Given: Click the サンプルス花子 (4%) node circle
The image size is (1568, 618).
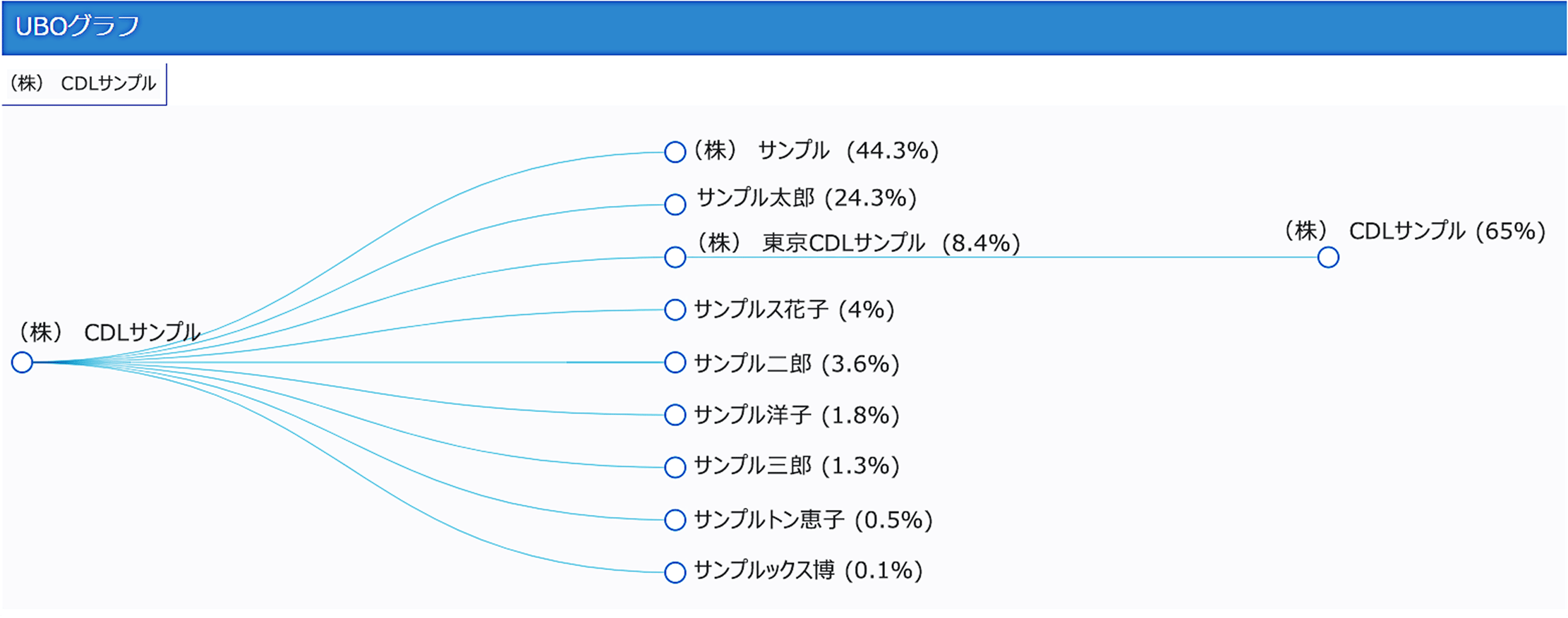Looking at the screenshot, I should [675, 310].
